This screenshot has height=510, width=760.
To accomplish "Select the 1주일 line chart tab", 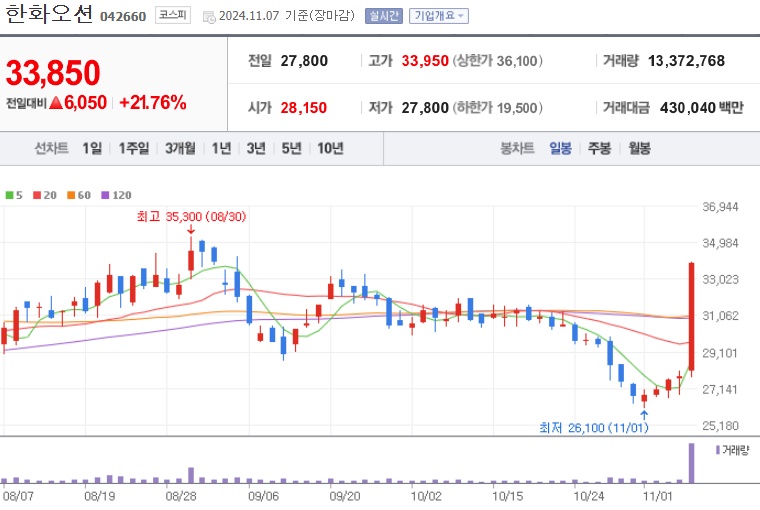I will [x=134, y=148].
